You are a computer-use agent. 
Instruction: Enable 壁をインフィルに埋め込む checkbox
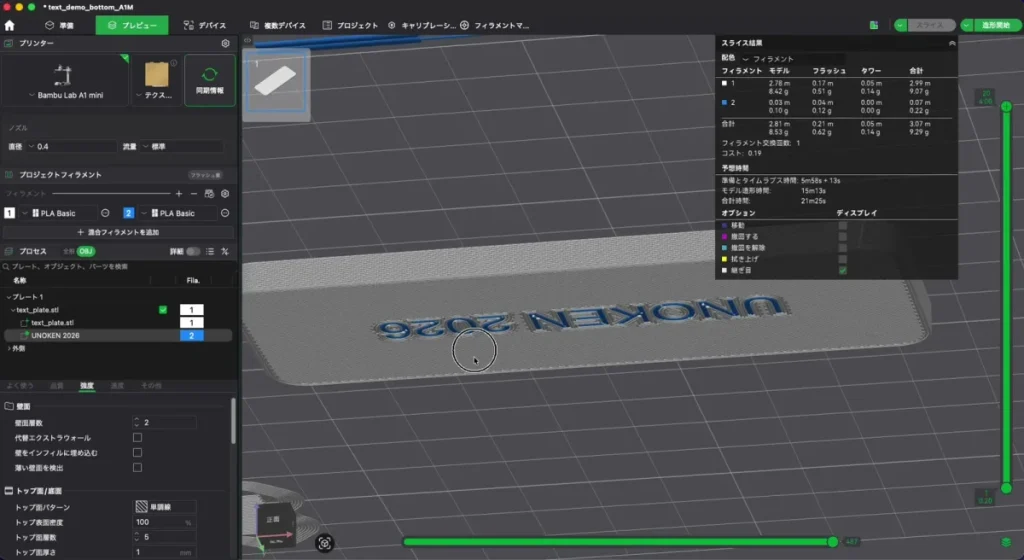137,452
